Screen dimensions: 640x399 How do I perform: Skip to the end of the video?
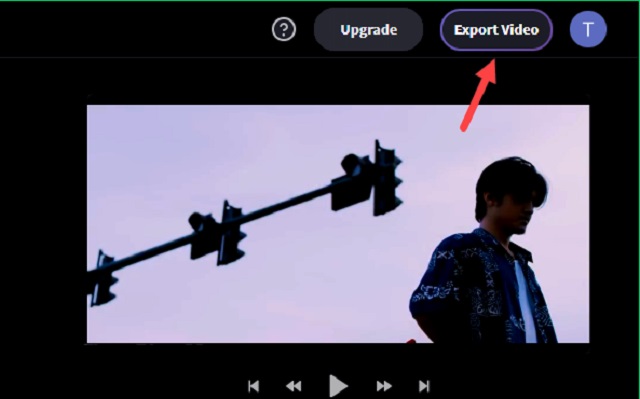424,386
